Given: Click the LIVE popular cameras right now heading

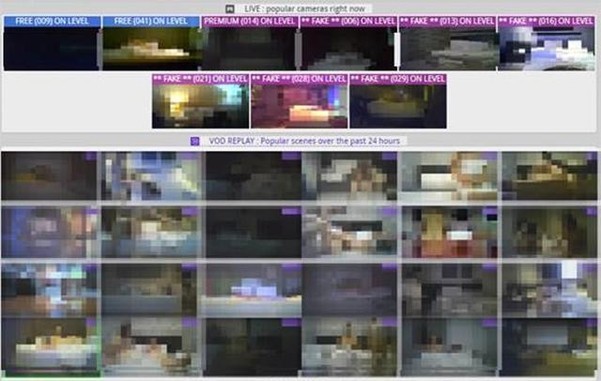Looking at the screenshot, I should 305,9.
